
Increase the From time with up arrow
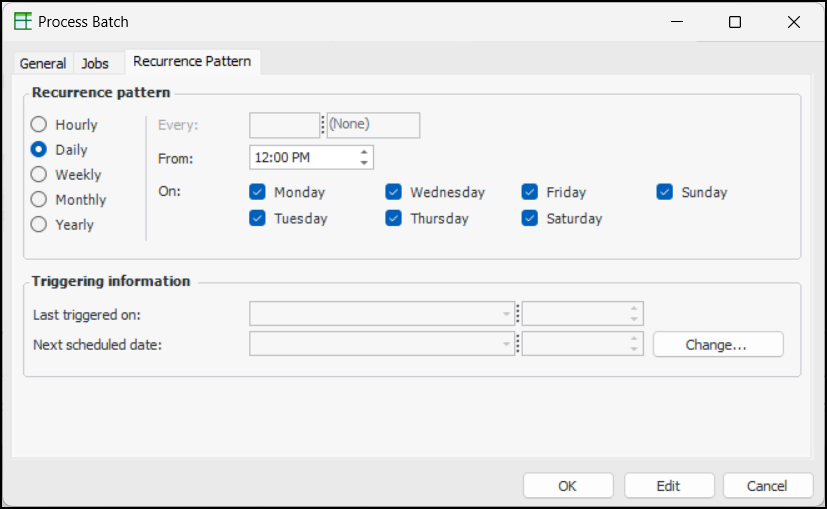364,152
